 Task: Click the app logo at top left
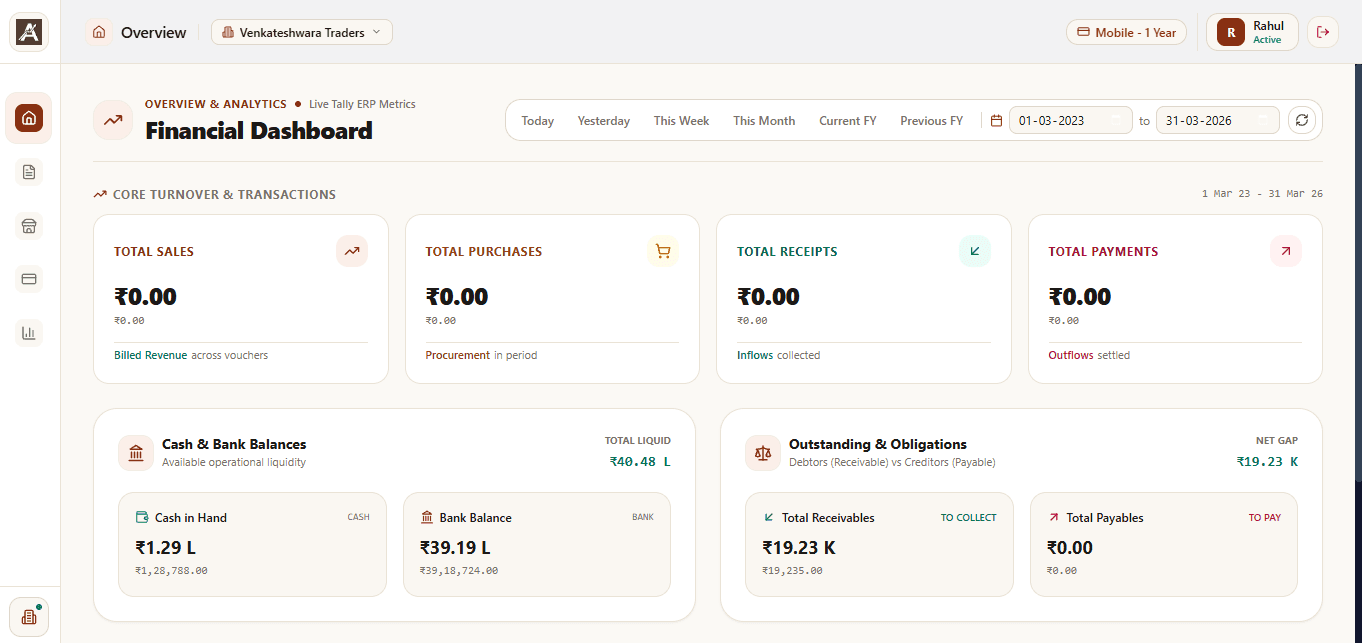coord(29,32)
